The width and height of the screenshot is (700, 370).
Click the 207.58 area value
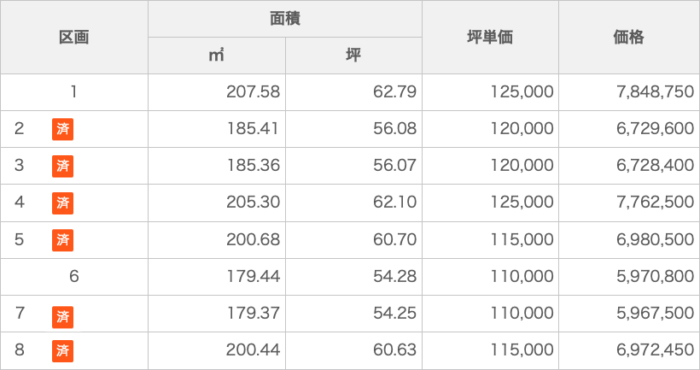click(253, 92)
